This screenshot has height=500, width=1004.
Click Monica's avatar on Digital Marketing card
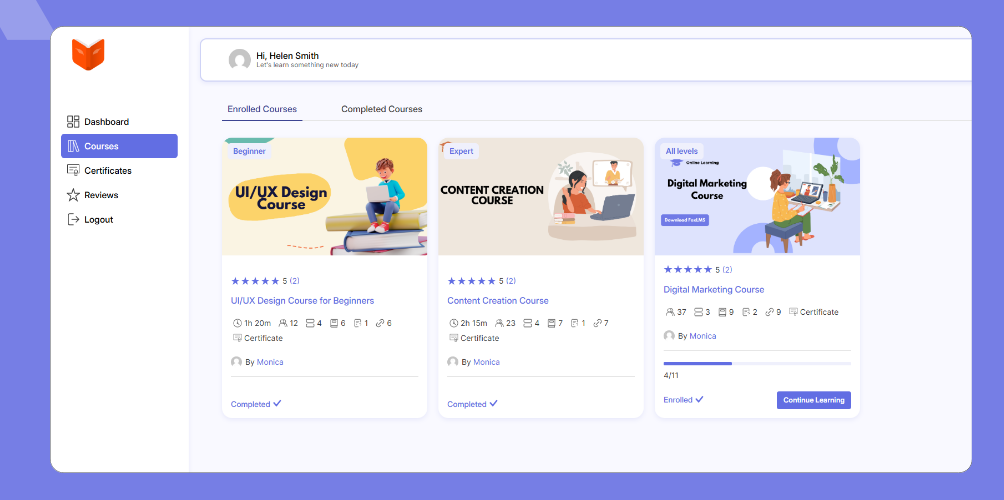[x=669, y=335]
